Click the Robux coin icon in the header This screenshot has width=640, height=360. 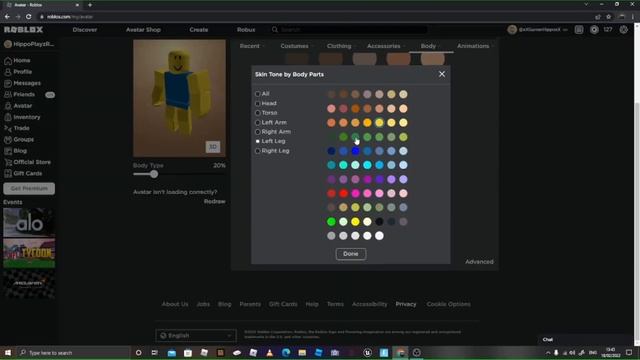point(594,30)
